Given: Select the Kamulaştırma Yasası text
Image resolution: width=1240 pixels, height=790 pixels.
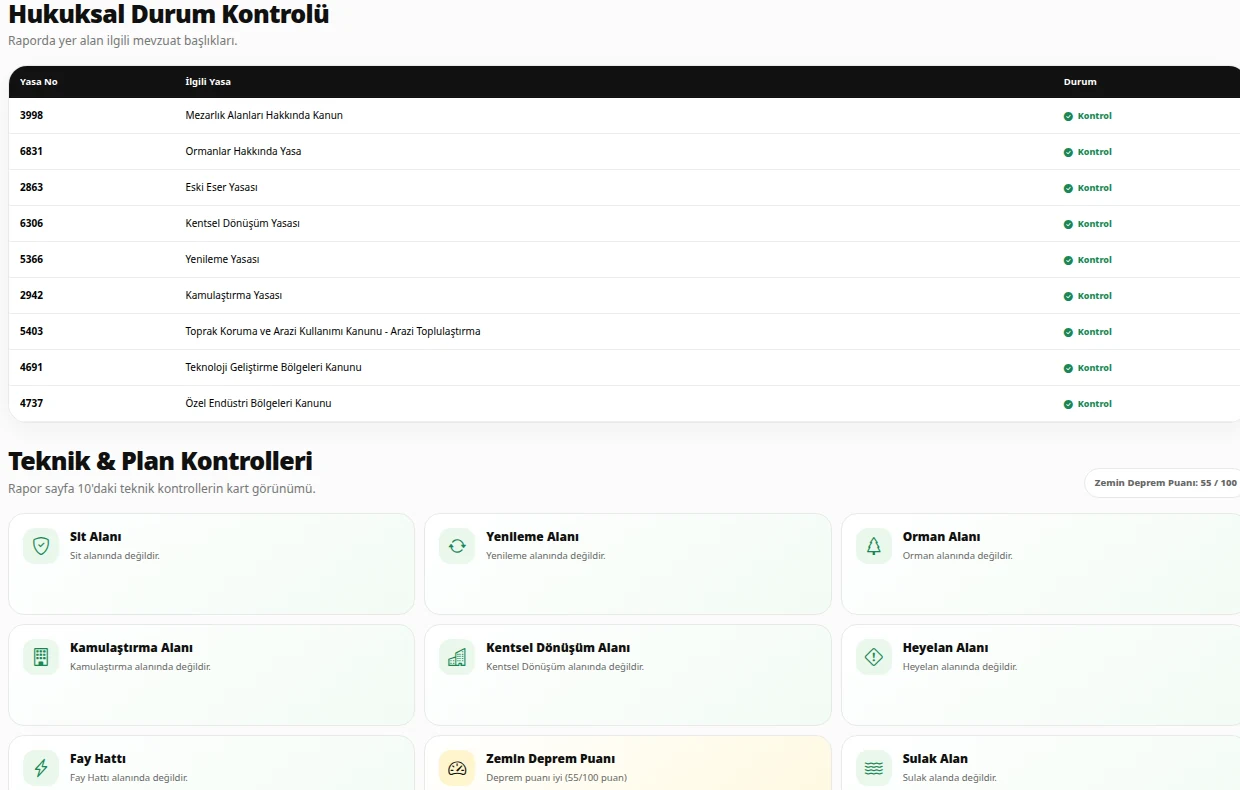Looking at the screenshot, I should point(234,295).
